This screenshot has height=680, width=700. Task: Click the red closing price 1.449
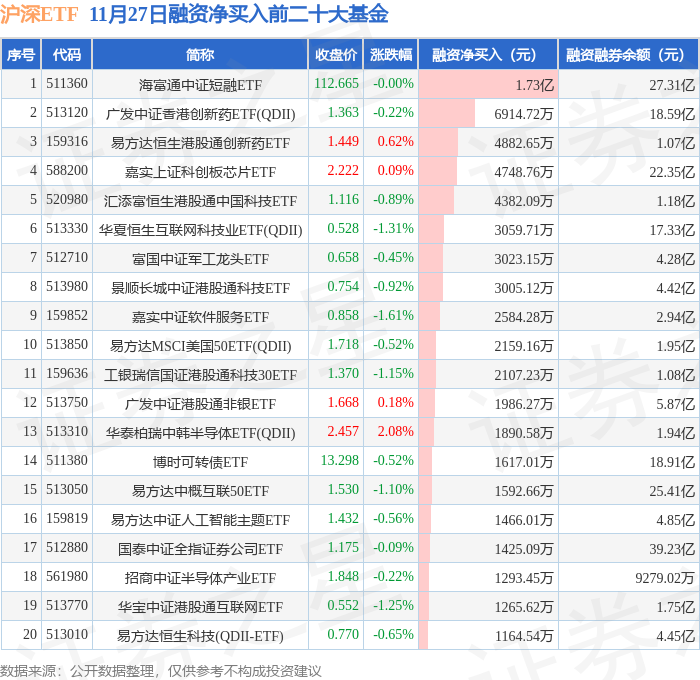(343, 142)
